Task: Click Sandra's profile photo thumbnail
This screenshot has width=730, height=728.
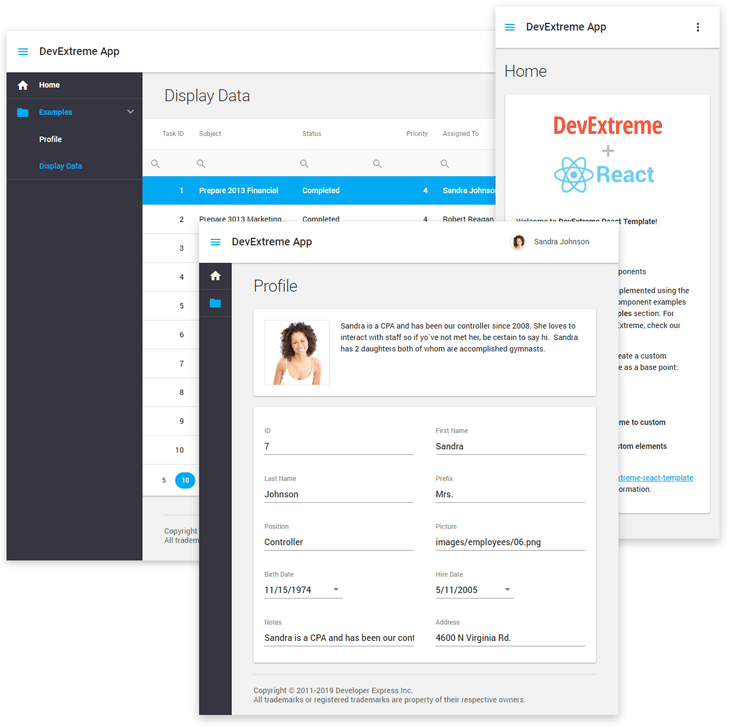Action: pyautogui.click(x=297, y=353)
